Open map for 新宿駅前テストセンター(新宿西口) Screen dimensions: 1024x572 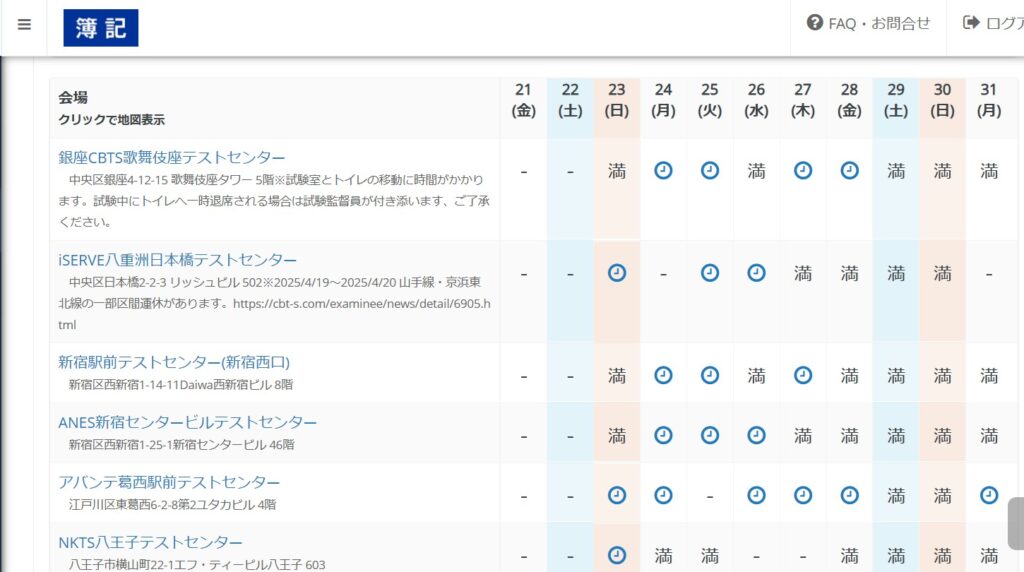point(174,362)
